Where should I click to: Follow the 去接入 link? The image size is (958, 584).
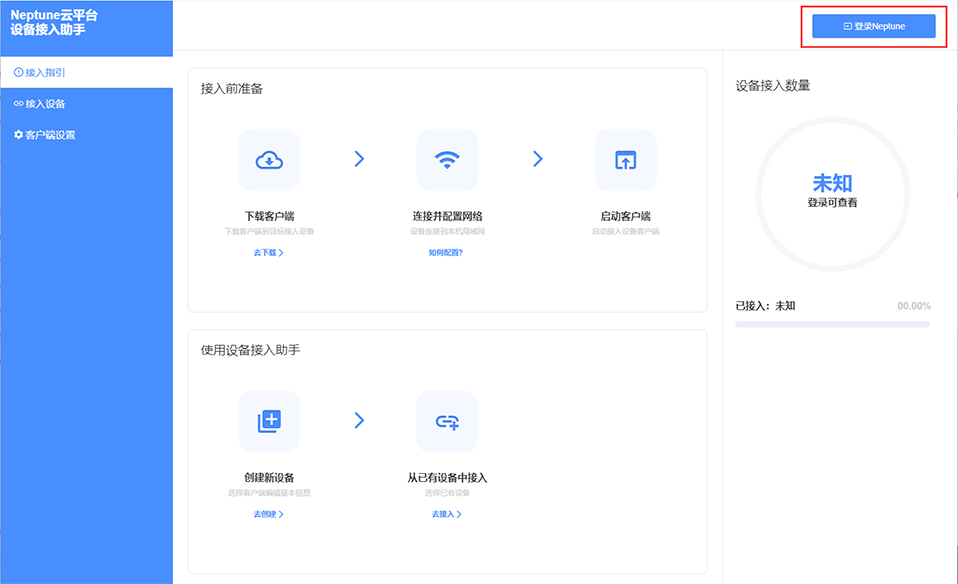tap(446, 514)
